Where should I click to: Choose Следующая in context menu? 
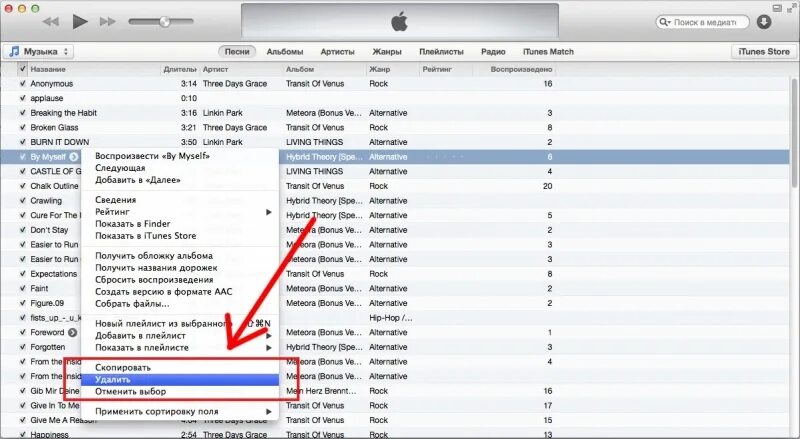pos(180,168)
